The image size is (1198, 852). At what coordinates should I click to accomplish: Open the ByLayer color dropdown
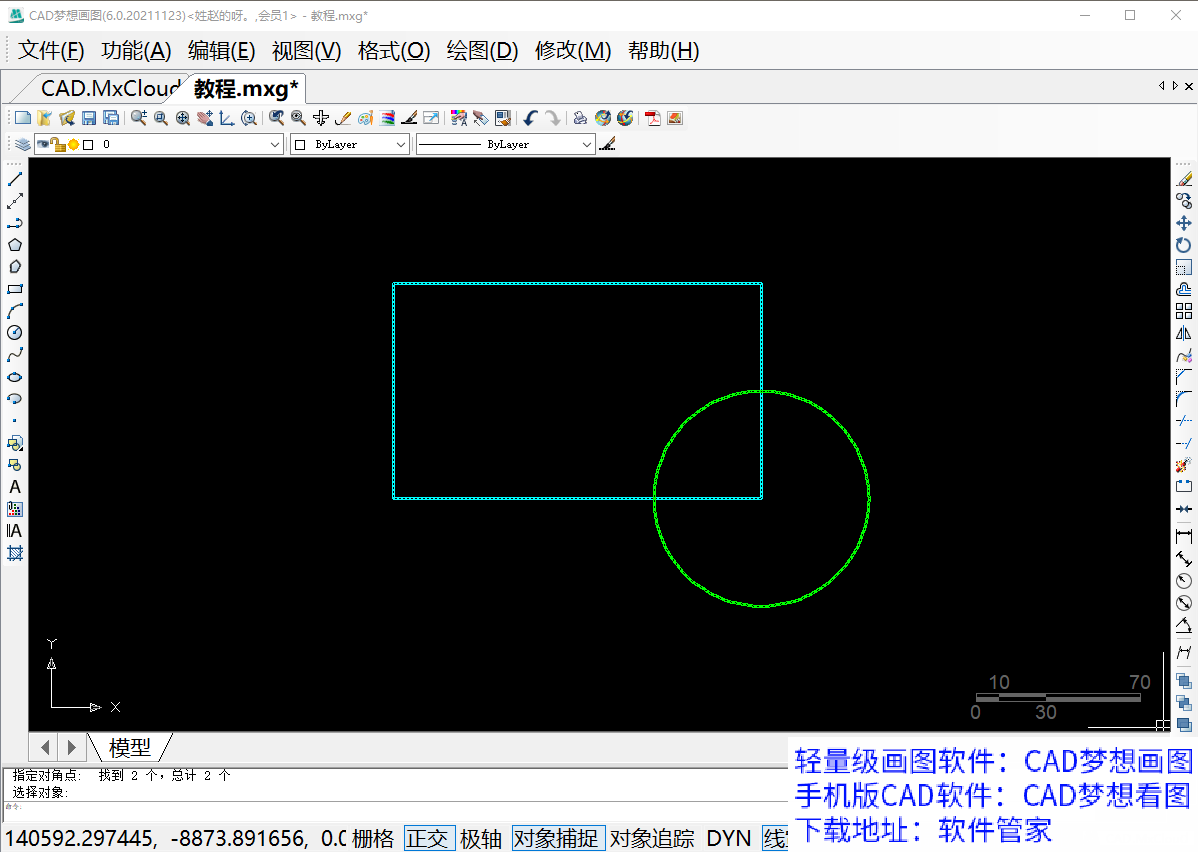pos(401,144)
